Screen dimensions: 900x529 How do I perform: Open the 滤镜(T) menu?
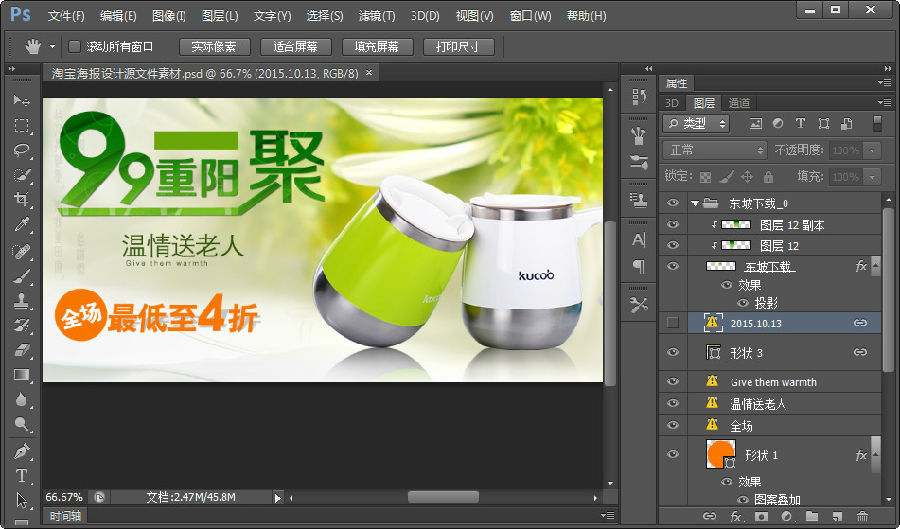tap(377, 15)
